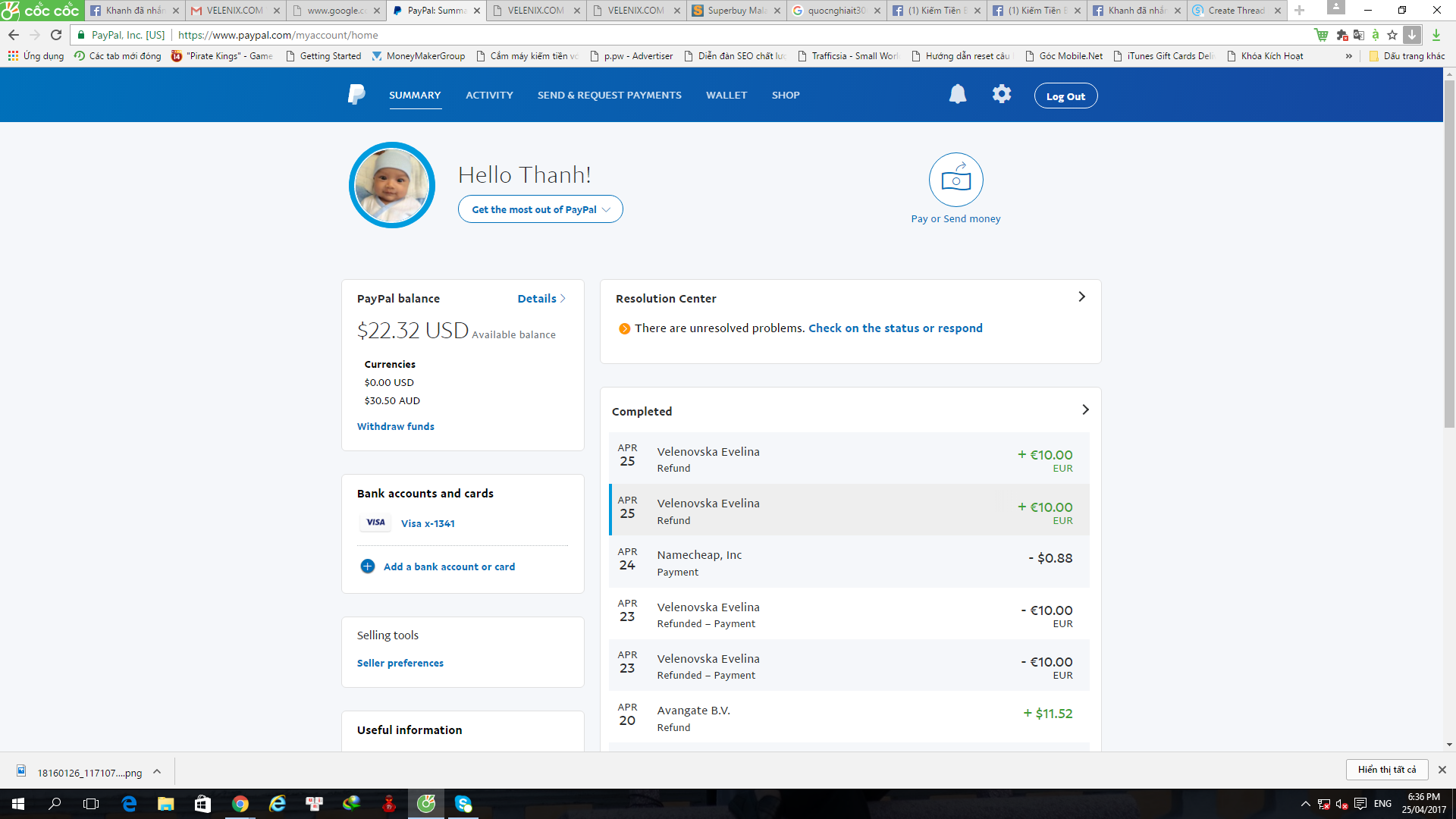Expand the Get the most out of PayPal dropdown

point(540,209)
